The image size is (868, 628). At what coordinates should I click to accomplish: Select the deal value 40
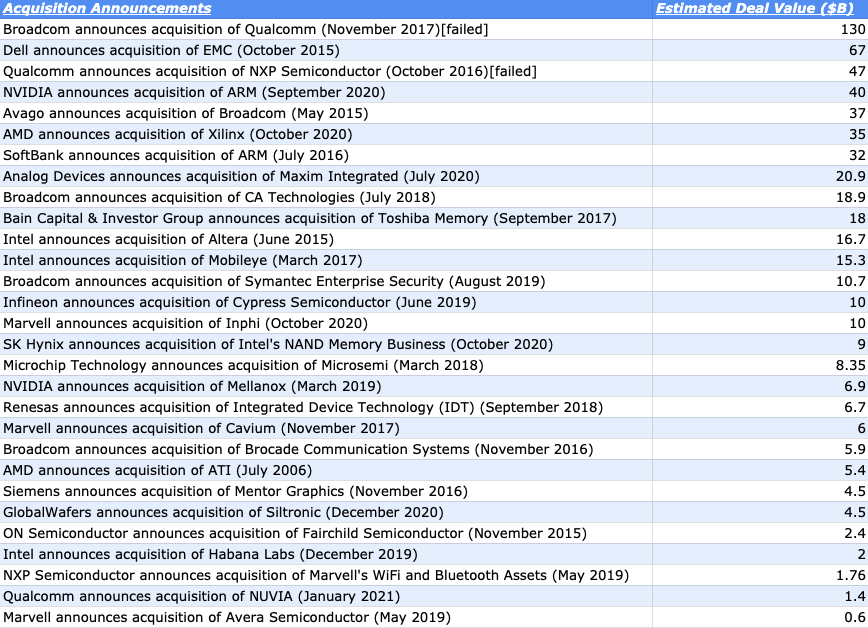(x=857, y=92)
